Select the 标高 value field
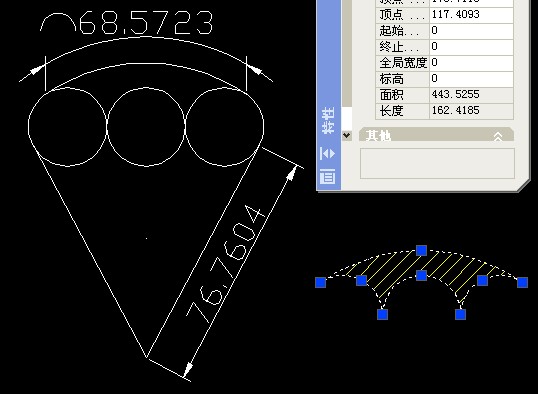Screen dimensions: 538x394 pyautogui.click(x=471, y=78)
